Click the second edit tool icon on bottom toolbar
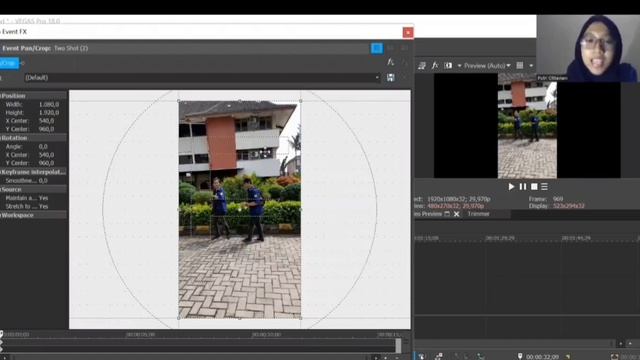Screen dimensions: 640x360 click(x=439, y=356)
